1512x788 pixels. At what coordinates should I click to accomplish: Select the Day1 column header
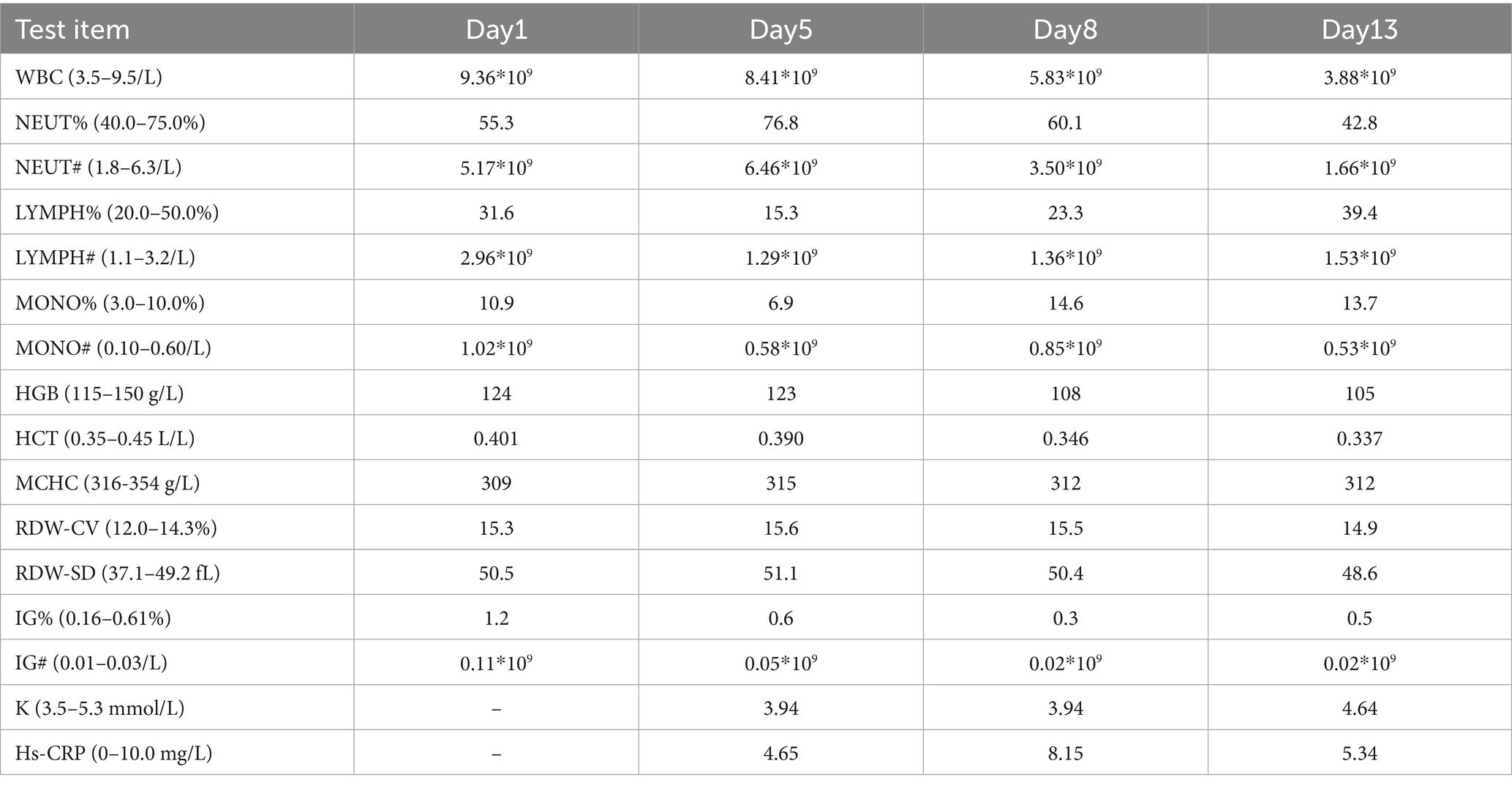(496, 30)
